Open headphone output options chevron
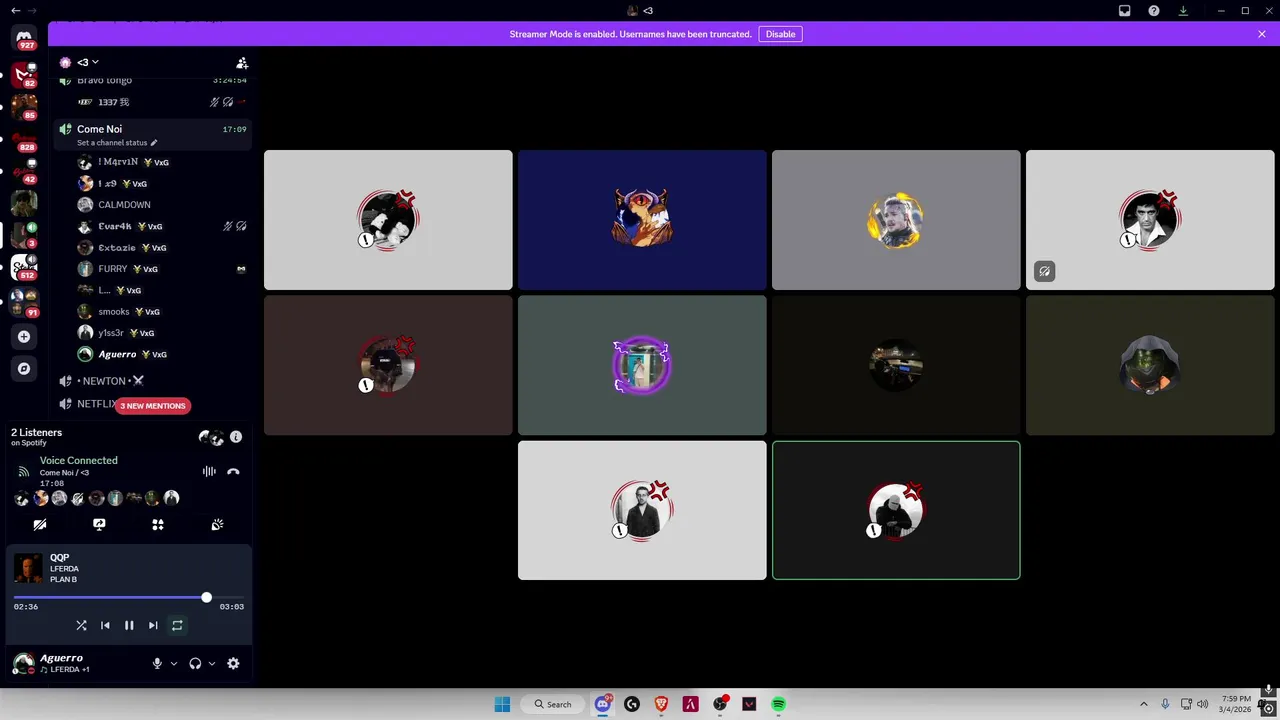The image size is (1280, 720). [x=212, y=663]
